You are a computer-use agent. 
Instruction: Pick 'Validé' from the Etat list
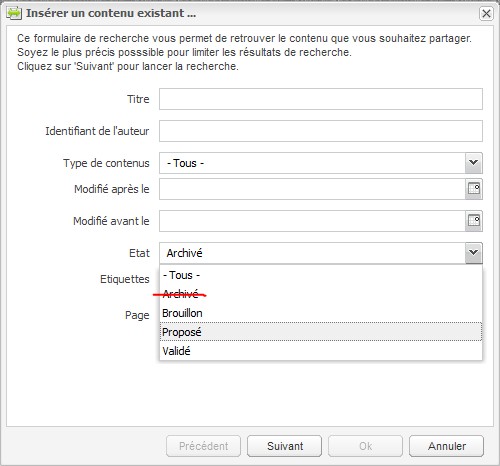(321, 351)
